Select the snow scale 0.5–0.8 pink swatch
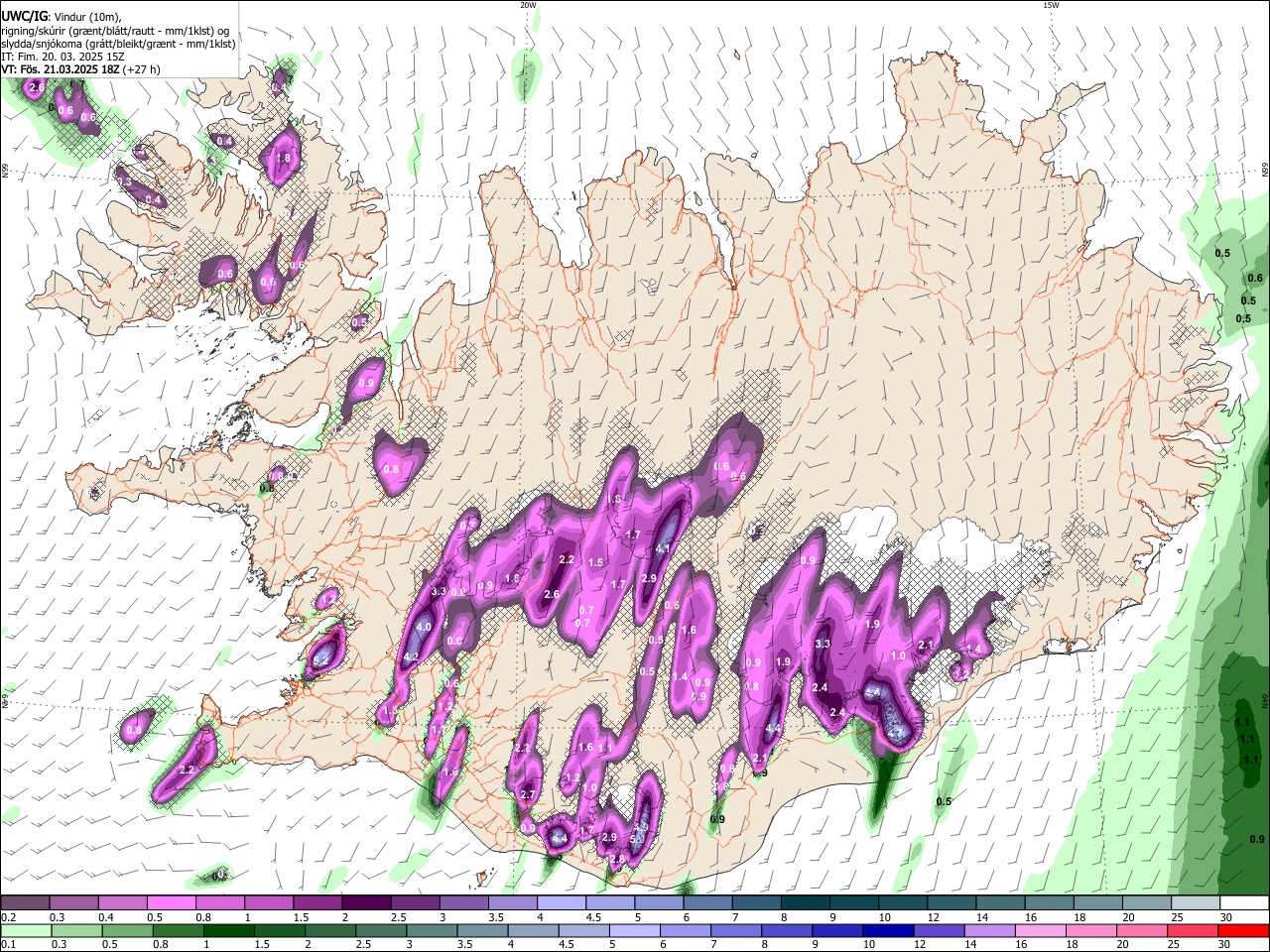Image resolution: width=1270 pixels, height=952 pixels. click(x=171, y=902)
